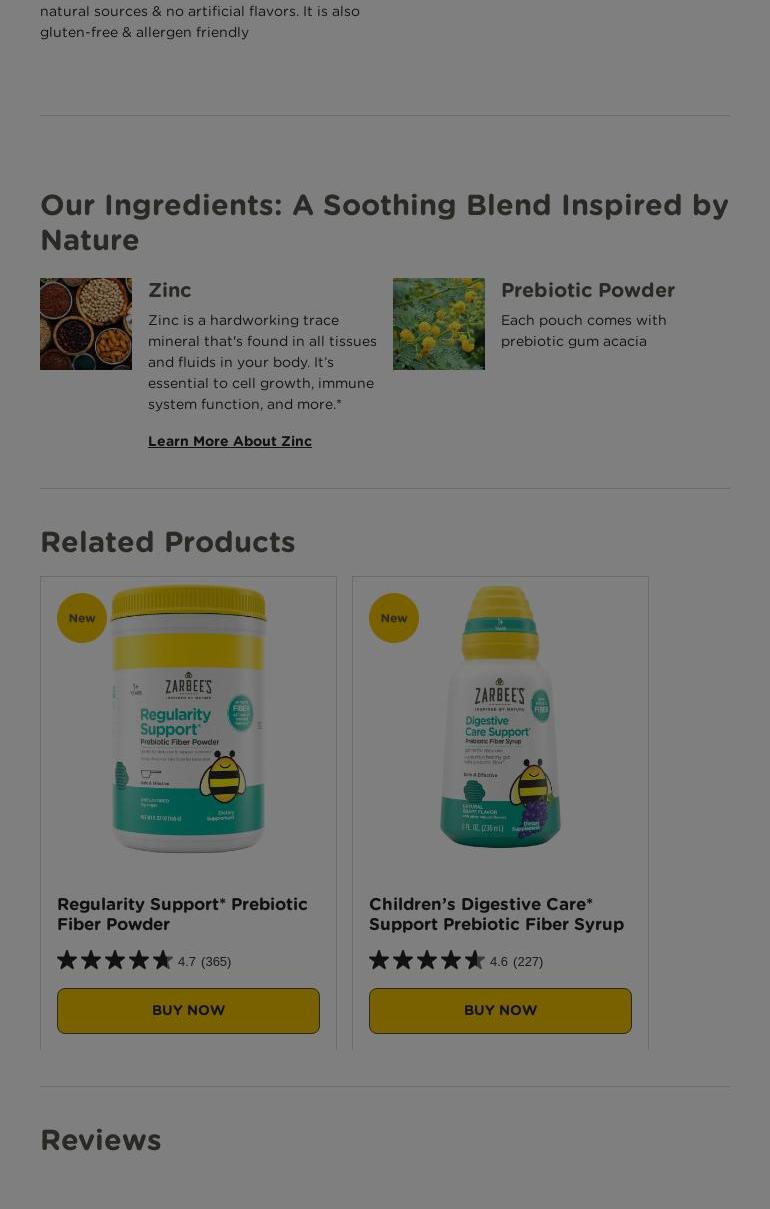Click the first star of the 4.7 rating

point(67,961)
